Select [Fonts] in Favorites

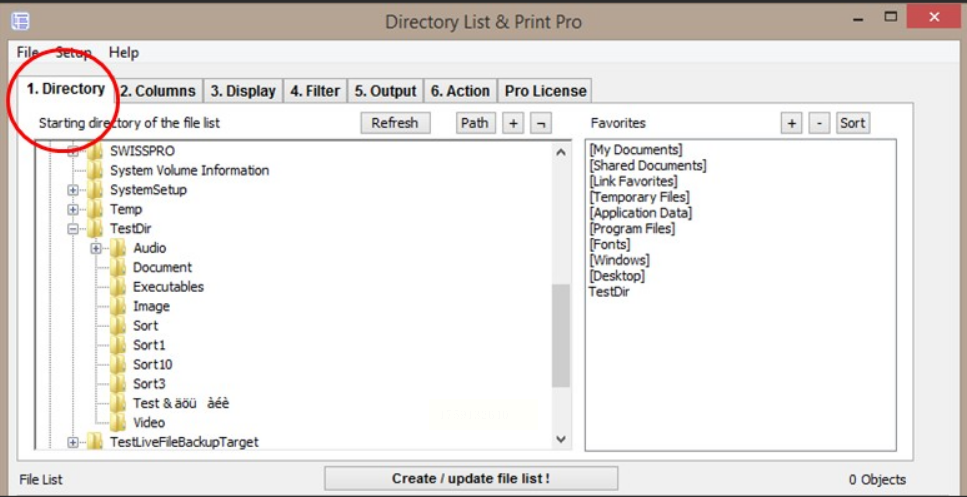pyautogui.click(x=609, y=244)
